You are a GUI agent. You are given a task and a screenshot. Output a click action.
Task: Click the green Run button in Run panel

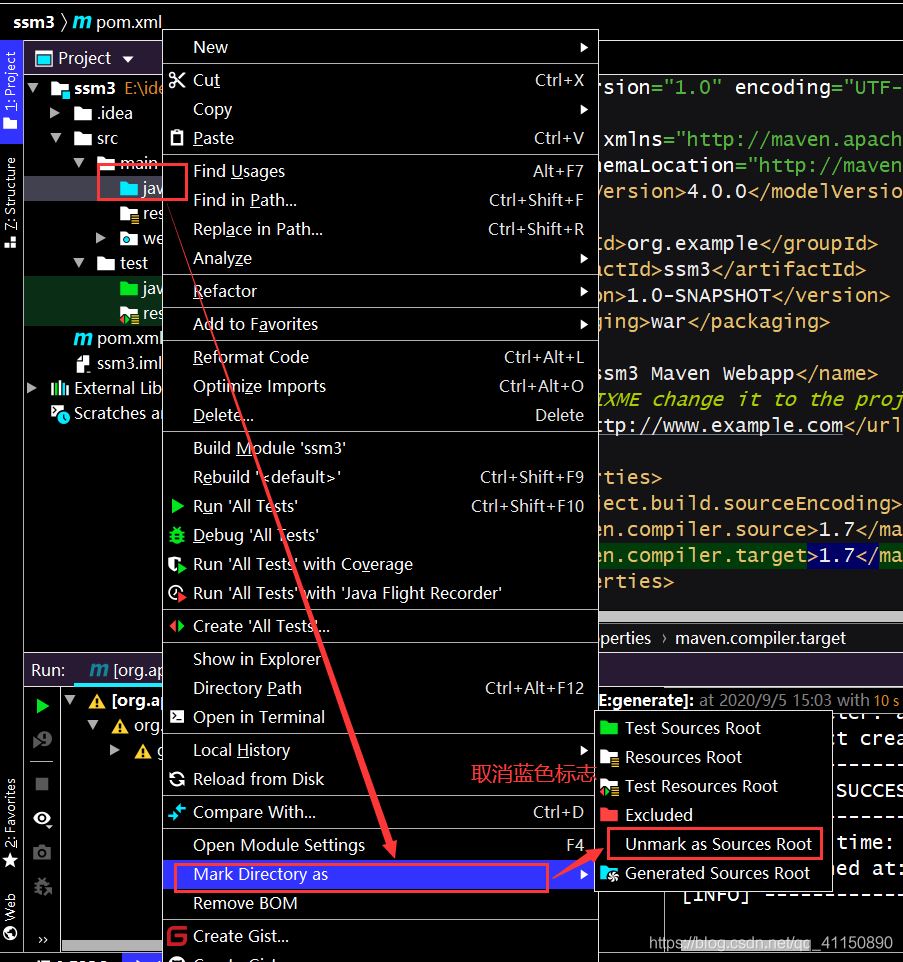42,706
